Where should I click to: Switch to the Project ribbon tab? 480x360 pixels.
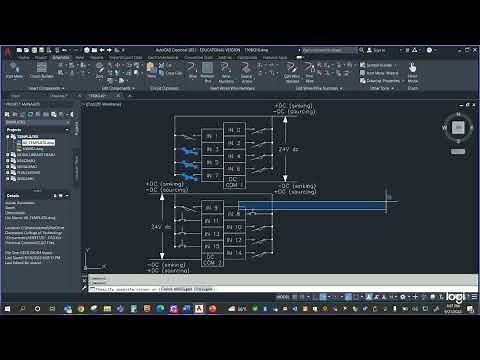pyautogui.click(x=41, y=58)
